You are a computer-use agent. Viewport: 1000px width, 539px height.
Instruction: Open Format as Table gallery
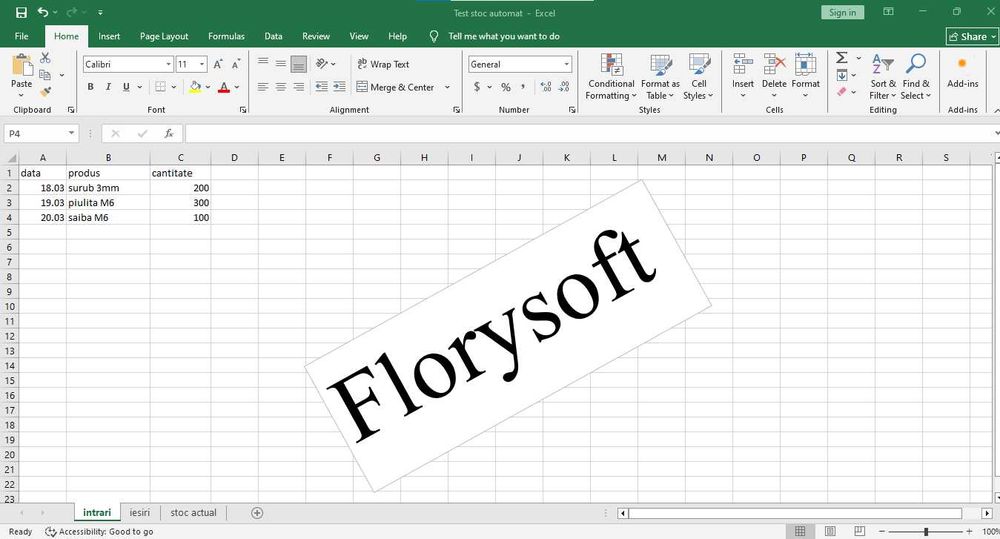click(x=660, y=77)
